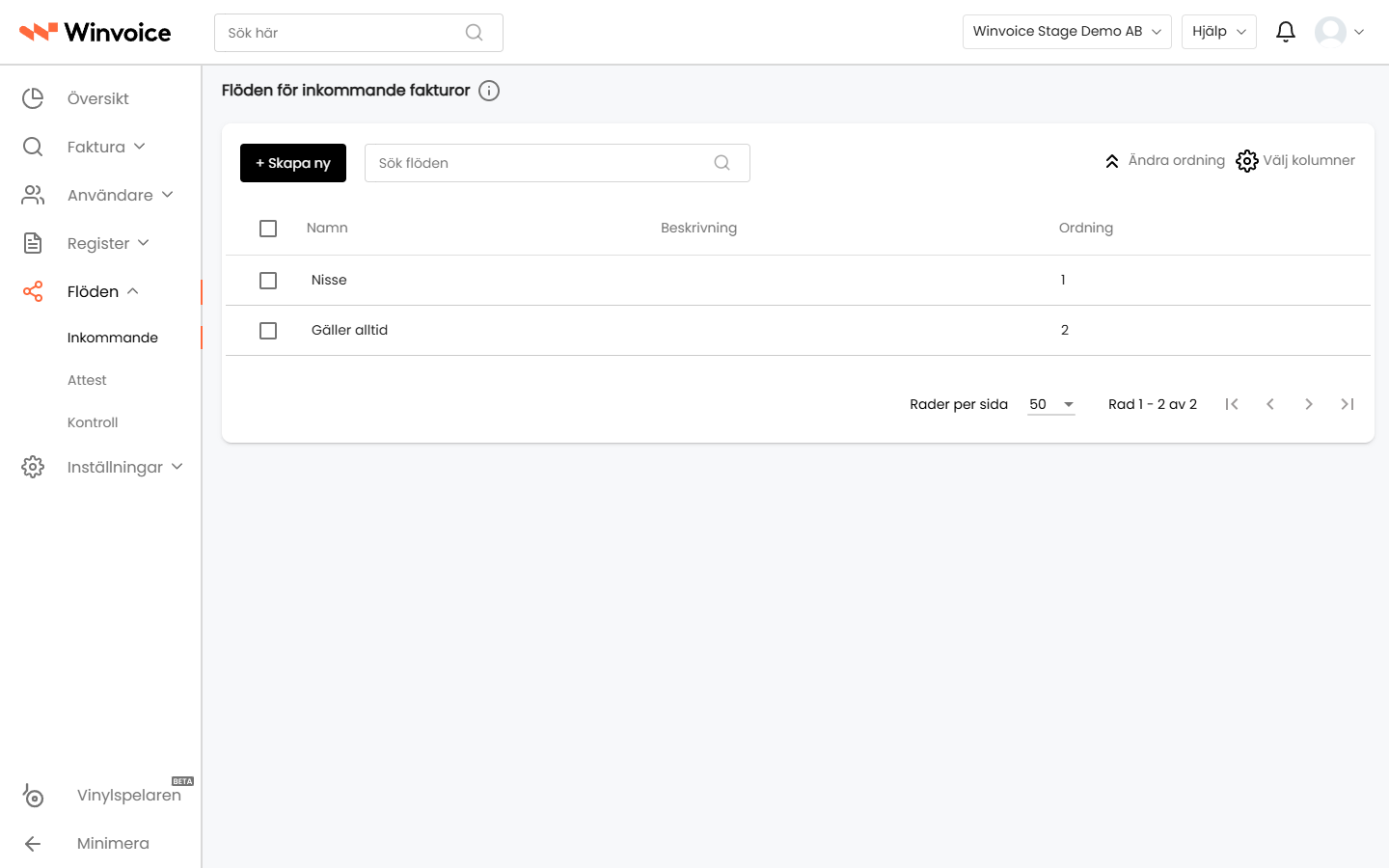This screenshot has height=868, width=1389.
Task: Show info about Flöden för inkommande fakturor
Action: click(x=489, y=91)
